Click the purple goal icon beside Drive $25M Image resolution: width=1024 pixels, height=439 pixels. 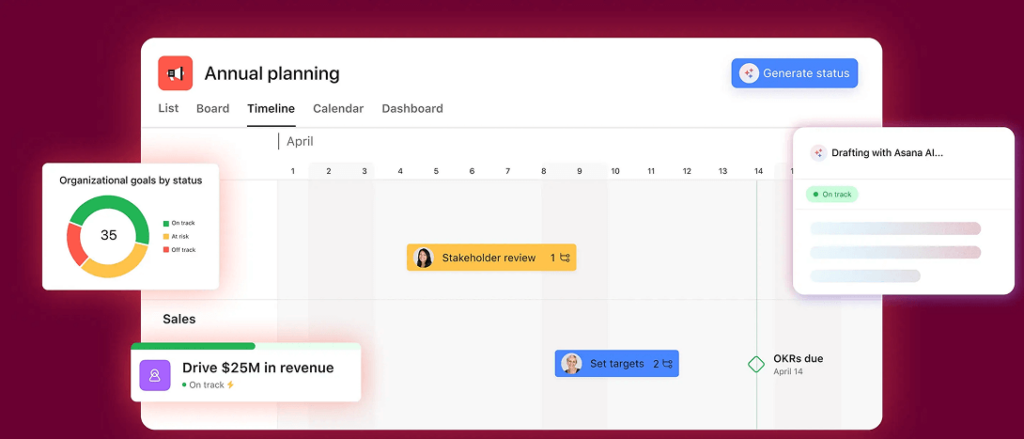click(x=155, y=376)
